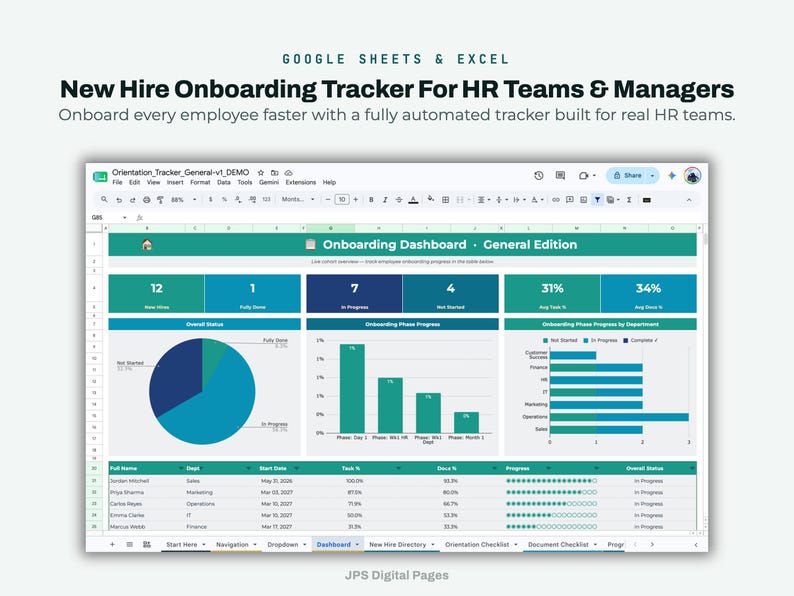Click the Undo arrow in toolbar
794x596 pixels.
[x=118, y=200]
